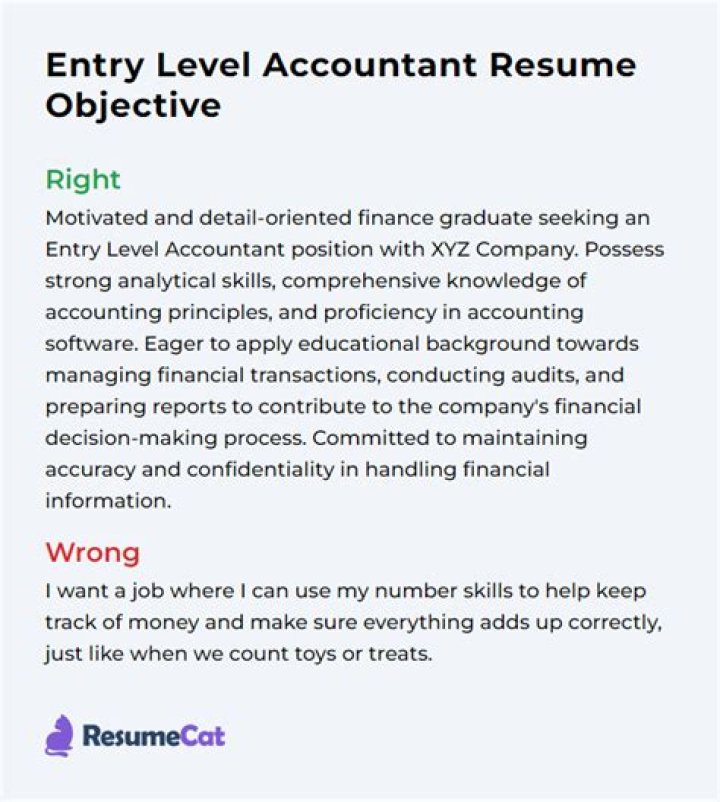Click the line starting preparing reports to contribute
This screenshot has height=802, width=720.
(x=343, y=407)
